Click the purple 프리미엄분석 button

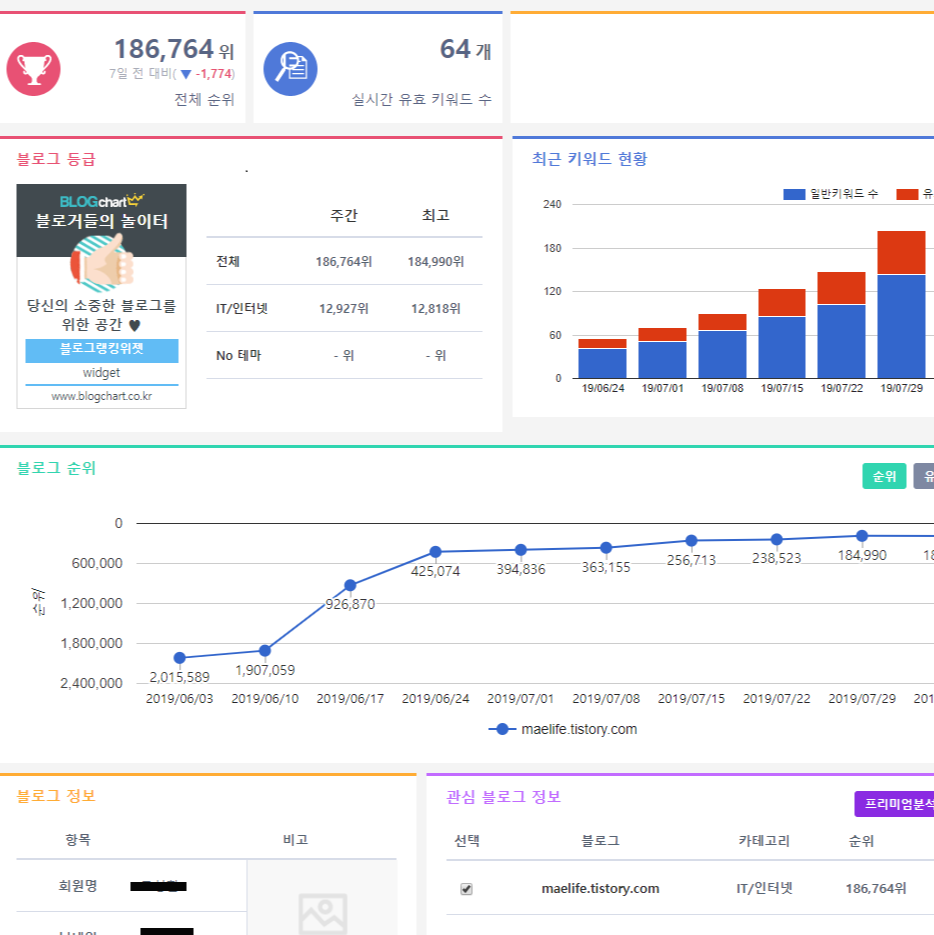click(894, 804)
